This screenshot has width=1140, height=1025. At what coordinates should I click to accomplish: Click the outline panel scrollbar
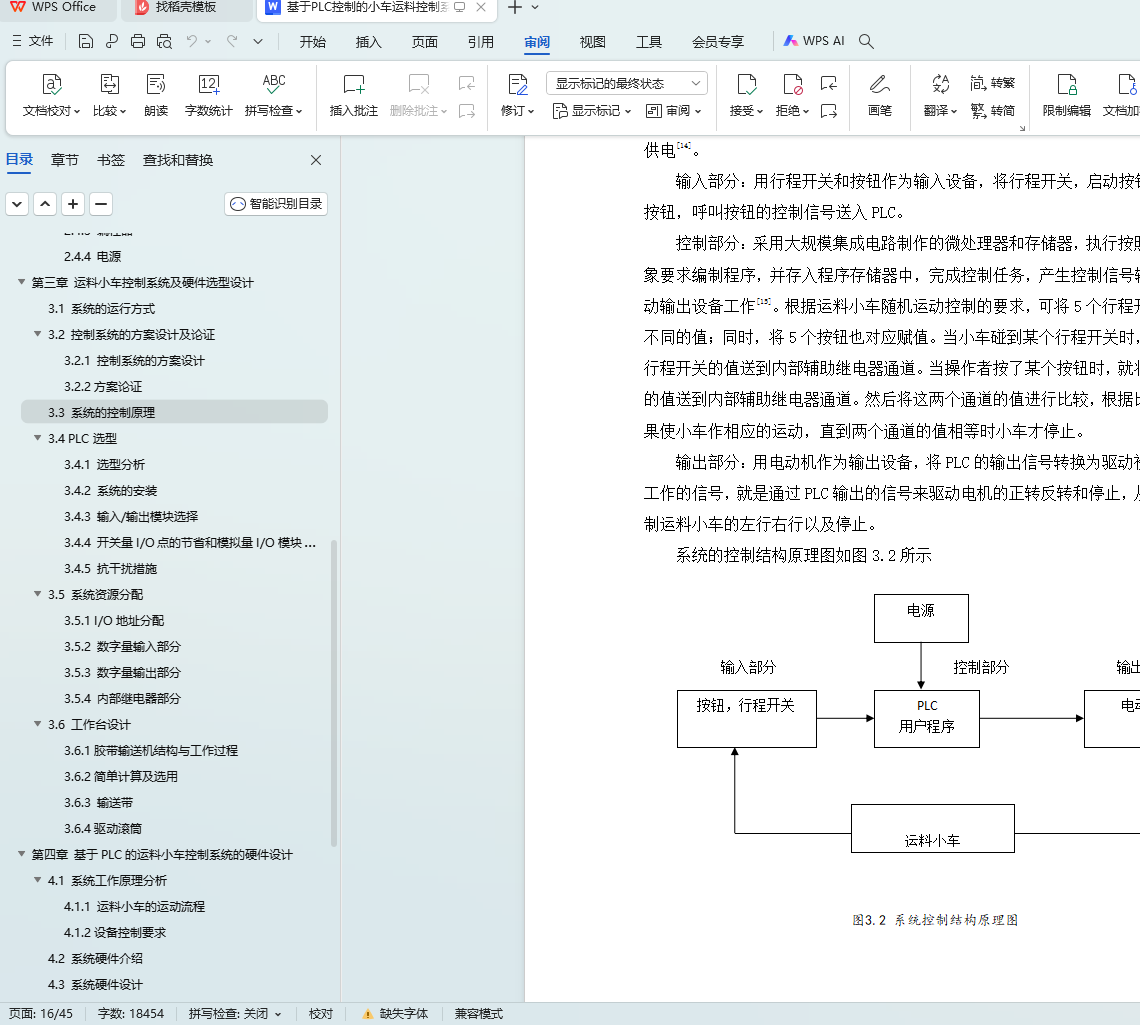coord(334,693)
